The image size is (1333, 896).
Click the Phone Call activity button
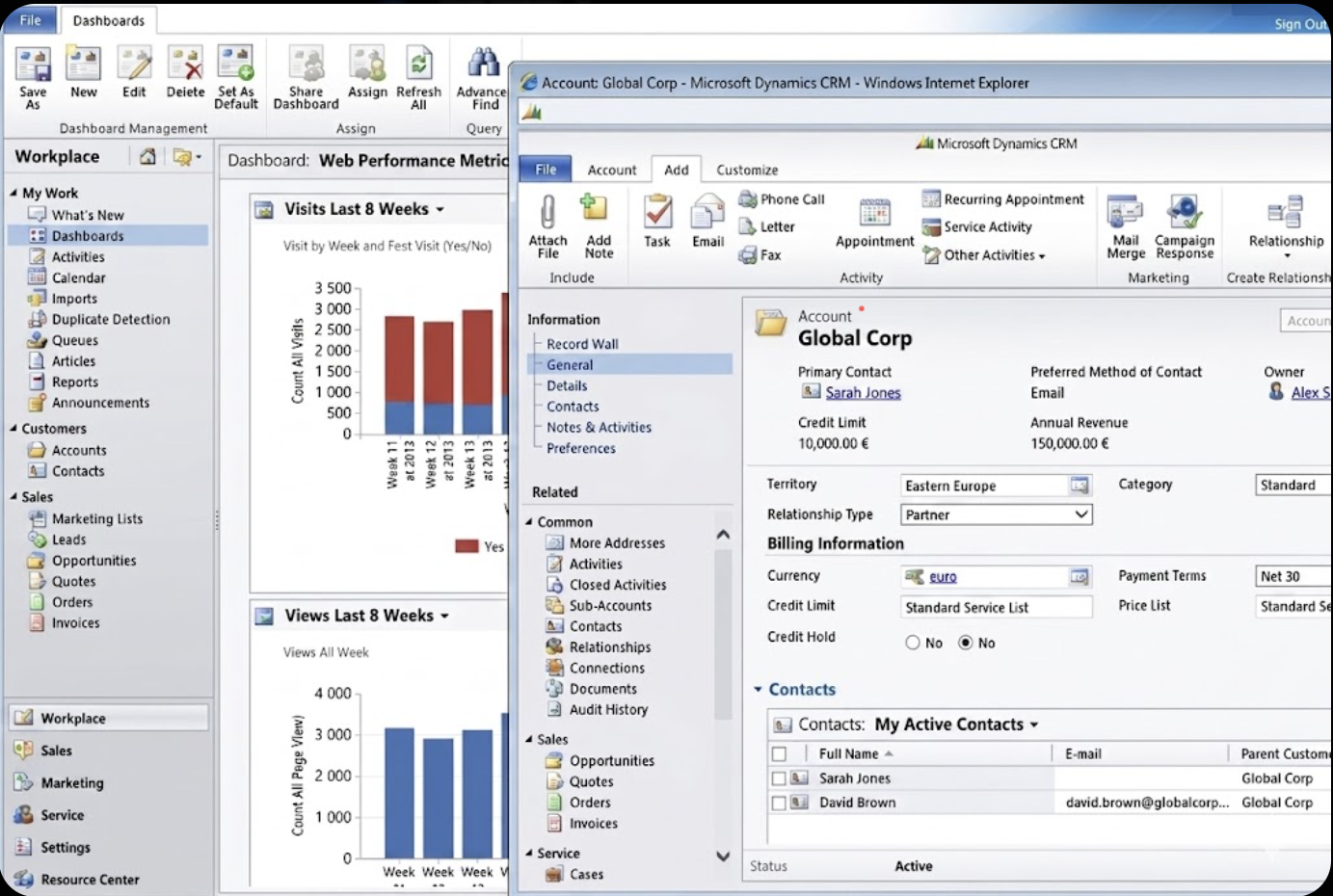coord(783,199)
